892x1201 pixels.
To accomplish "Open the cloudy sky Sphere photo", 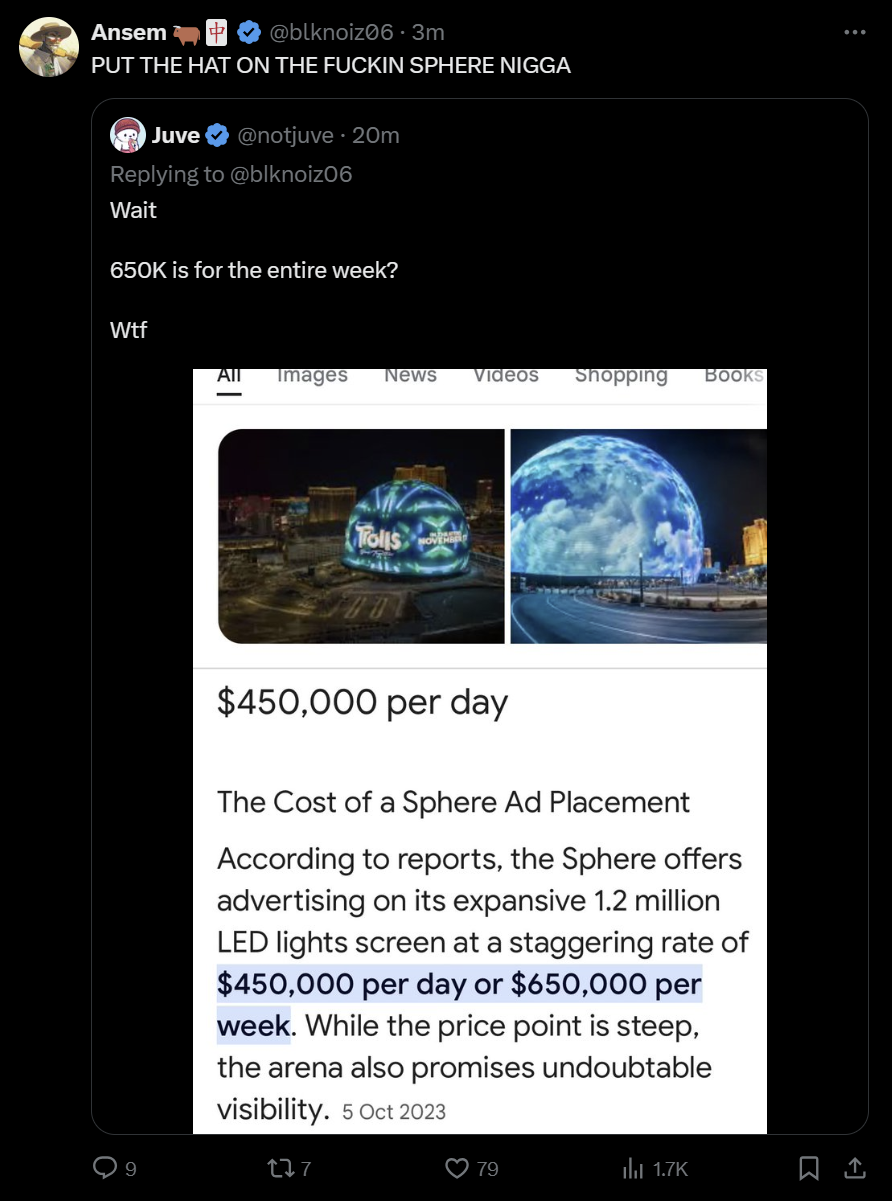I will 639,536.
